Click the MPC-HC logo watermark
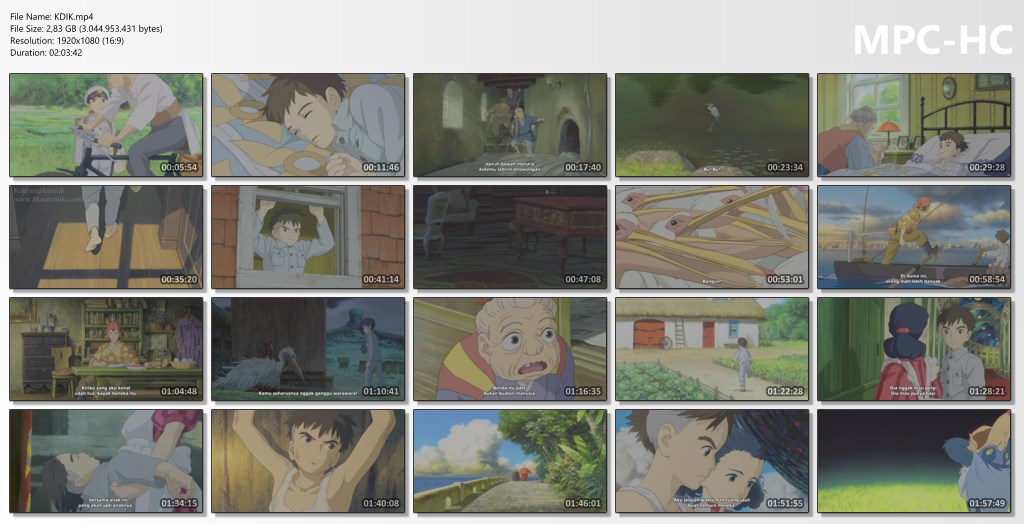This screenshot has height=524, width=1024. 930,40
